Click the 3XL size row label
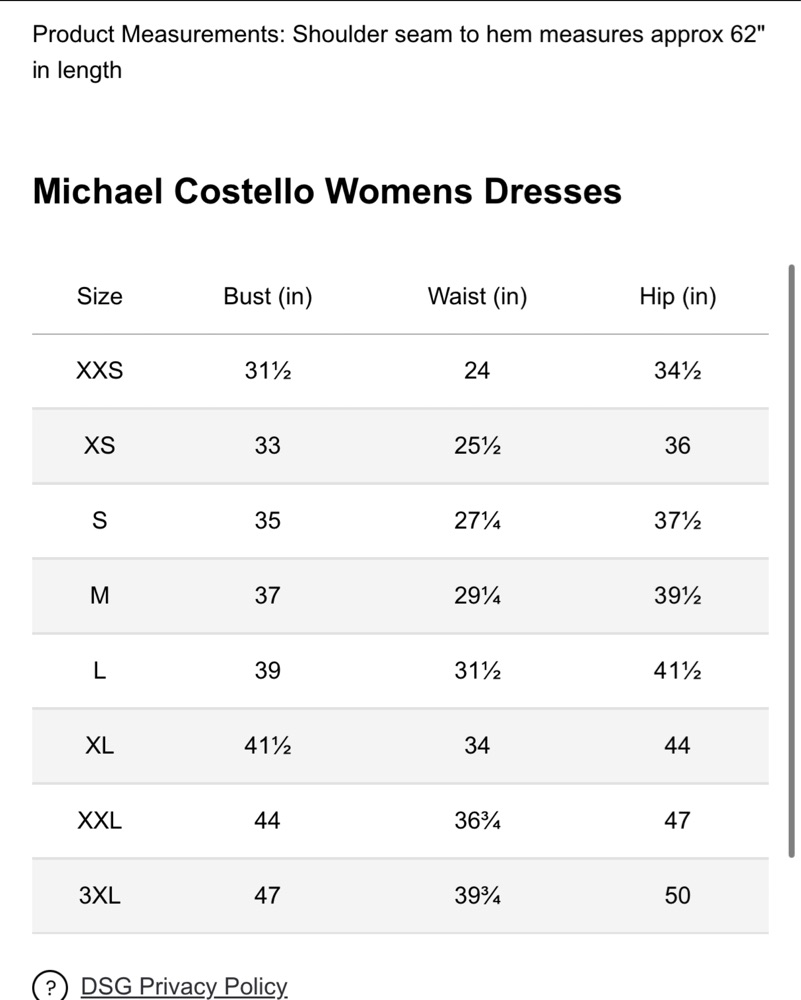This screenshot has height=1000, width=801. (99, 895)
